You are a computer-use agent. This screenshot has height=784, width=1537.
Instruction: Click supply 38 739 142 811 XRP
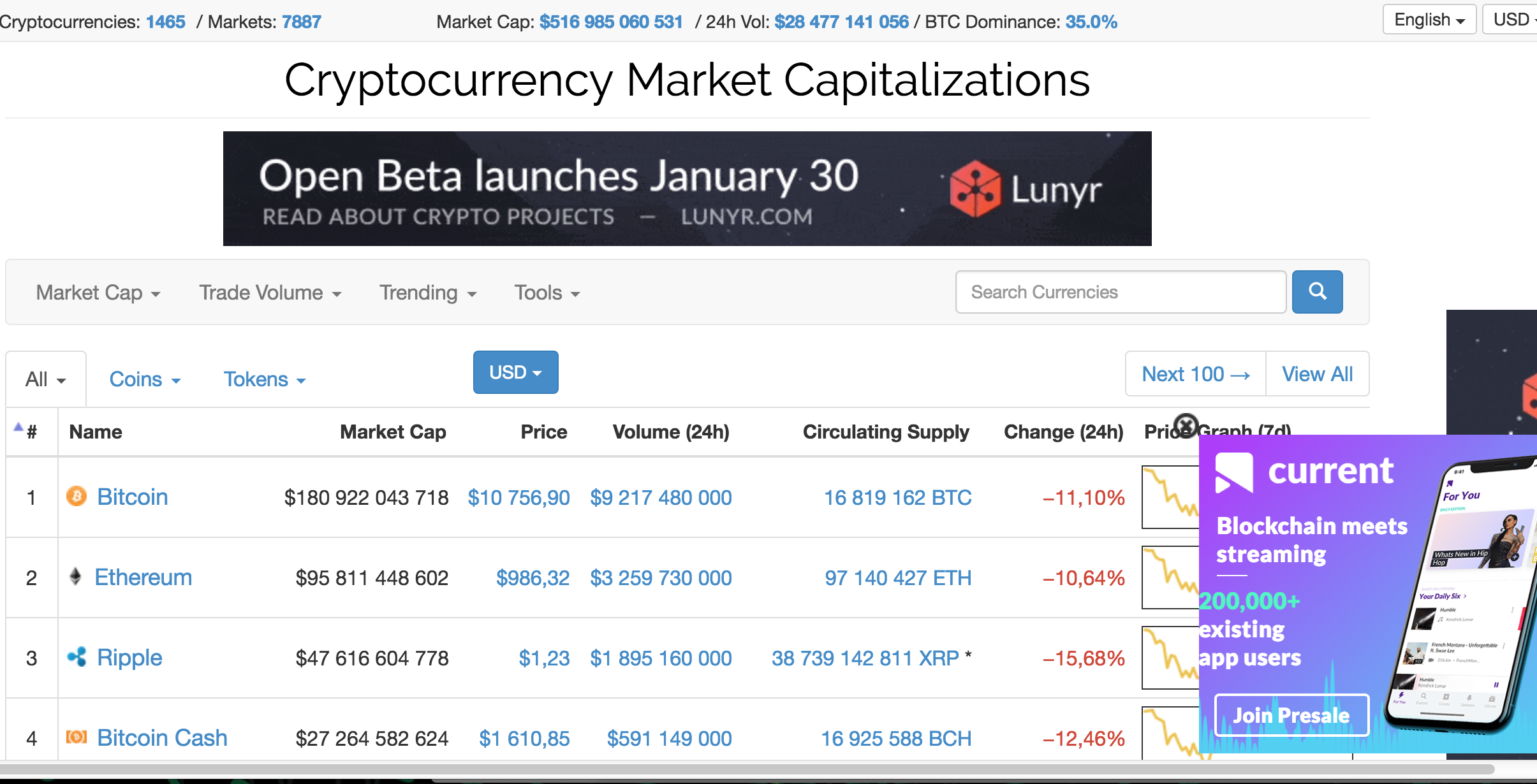coord(865,658)
